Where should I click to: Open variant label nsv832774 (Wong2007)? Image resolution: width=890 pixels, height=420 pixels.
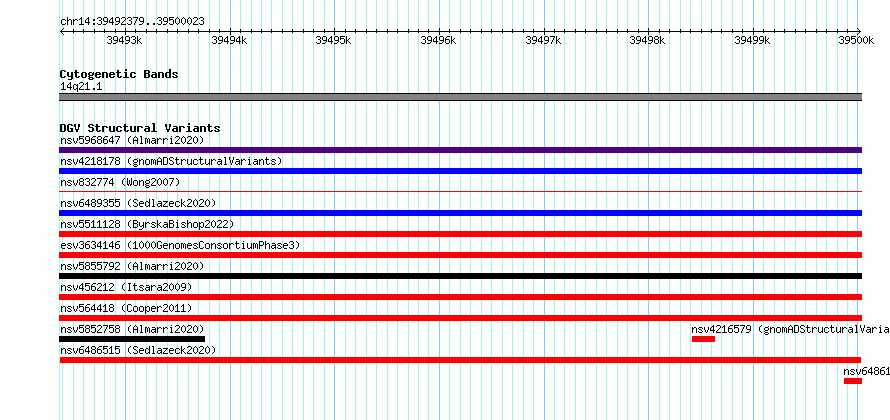click(x=120, y=182)
